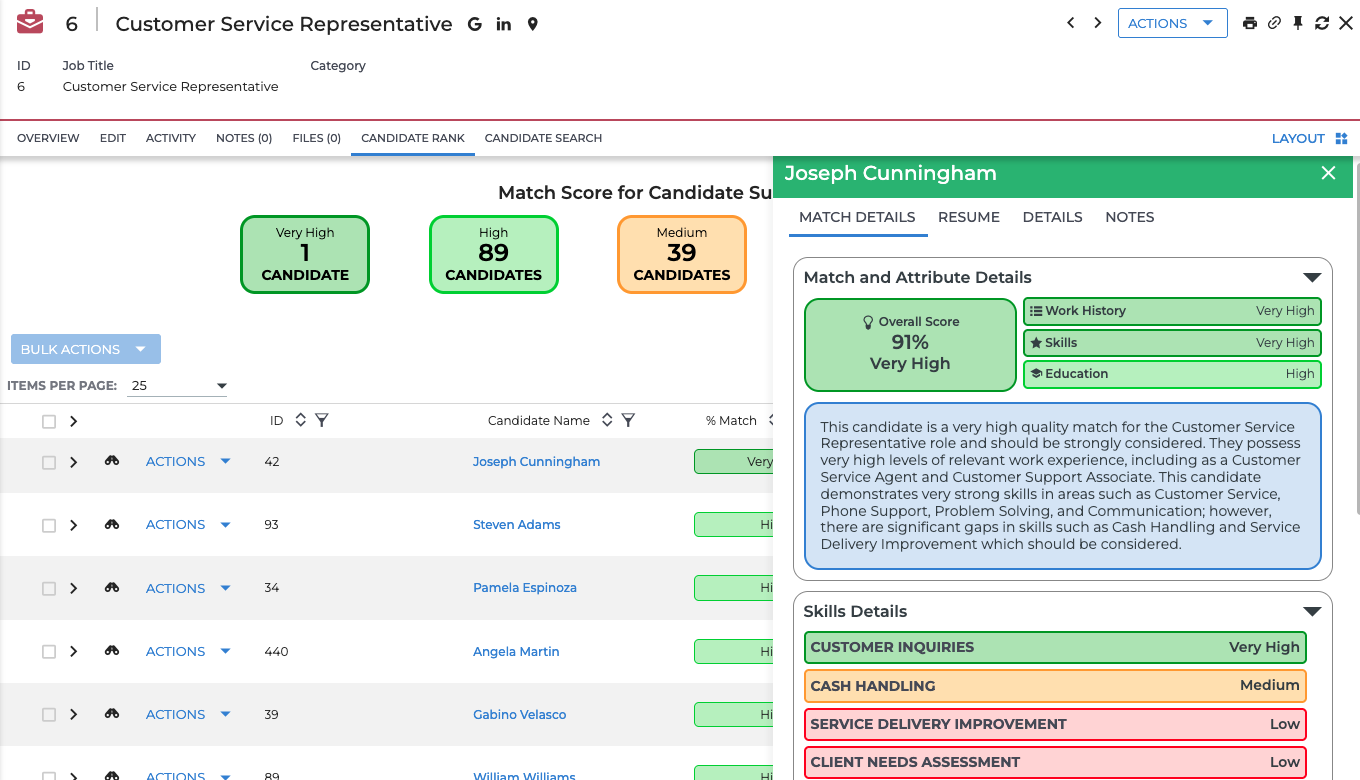Filter the ID column

pos(322,421)
